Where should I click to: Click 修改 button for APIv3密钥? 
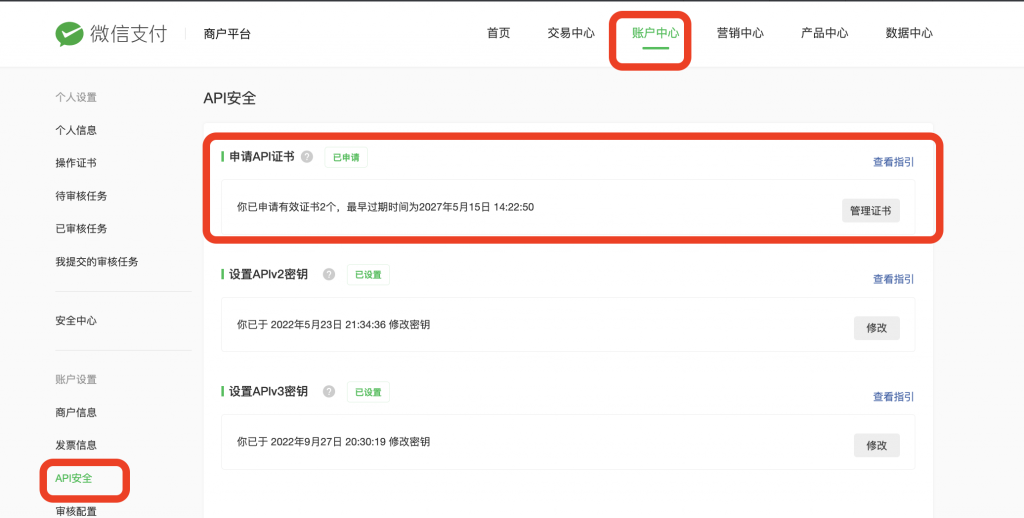coord(876,445)
